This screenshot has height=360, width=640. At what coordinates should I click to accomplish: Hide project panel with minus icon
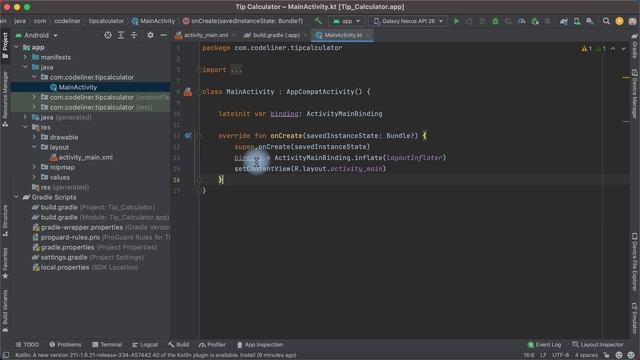pyautogui.click(x=163, y=36)
